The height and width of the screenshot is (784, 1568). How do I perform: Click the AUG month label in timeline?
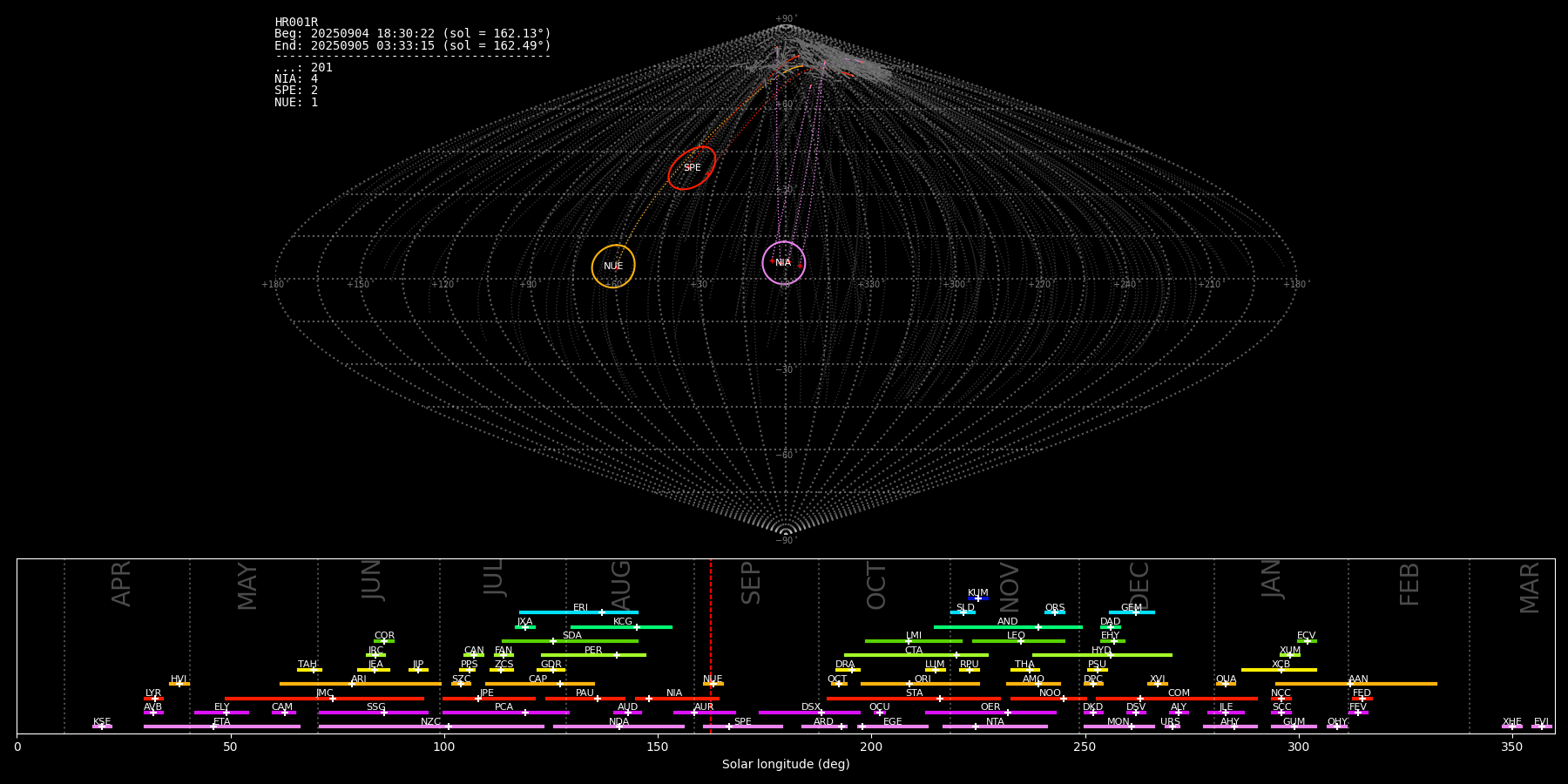coord(620,585)
